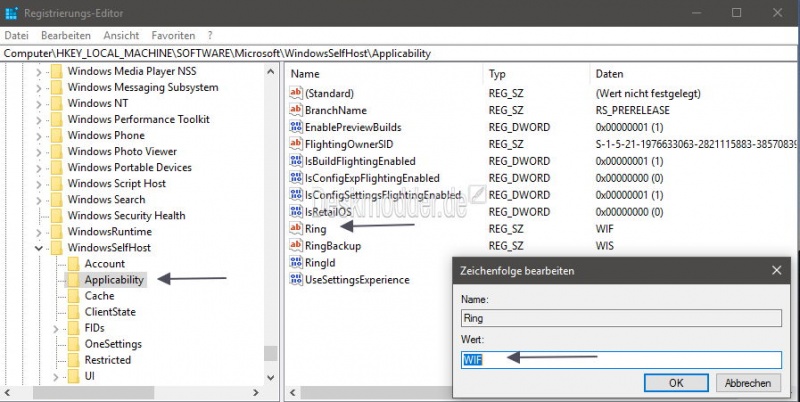
Task: Select the ClientState tree item
Action: click(110, 312)
